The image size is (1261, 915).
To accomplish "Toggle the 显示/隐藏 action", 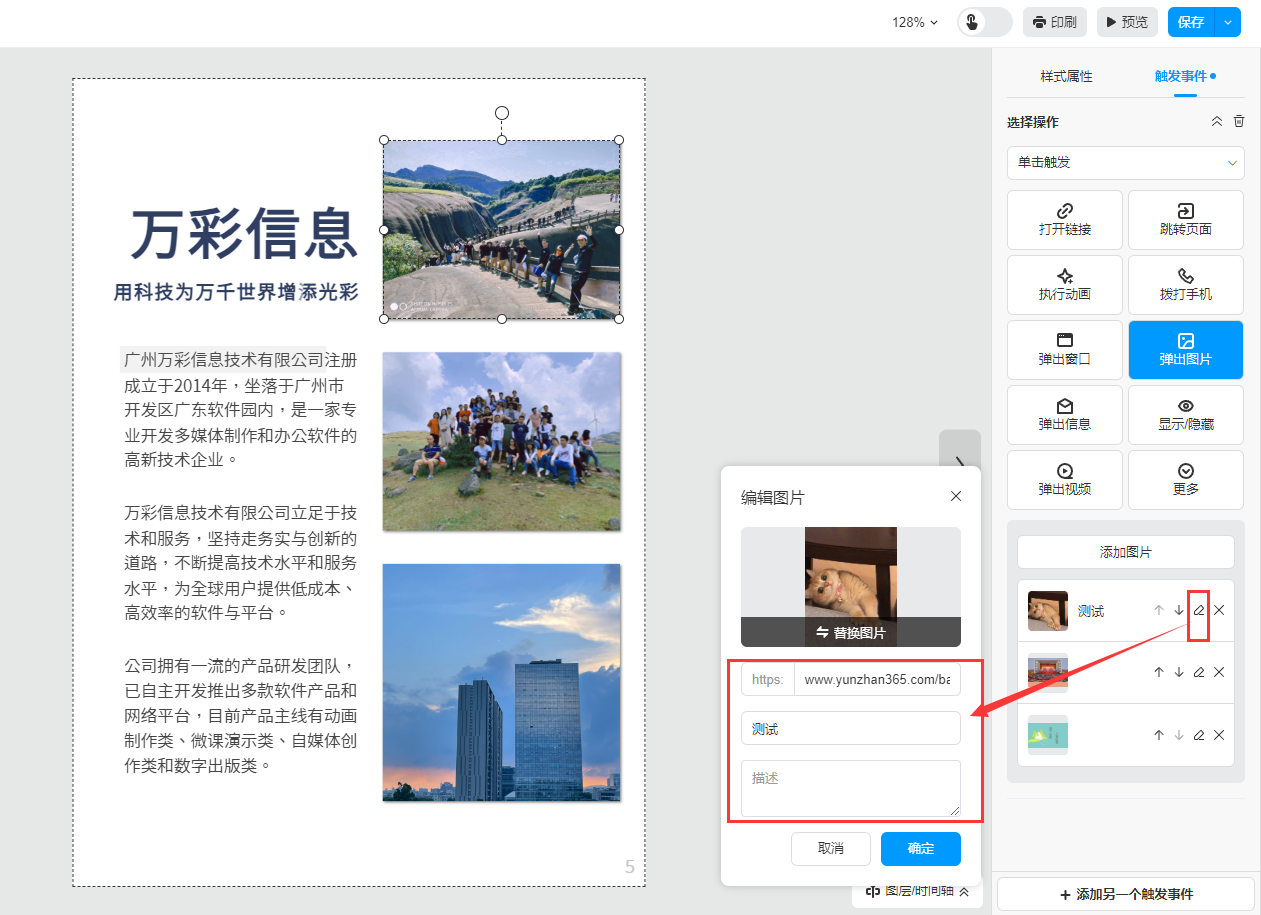I will coord(1185,414).
